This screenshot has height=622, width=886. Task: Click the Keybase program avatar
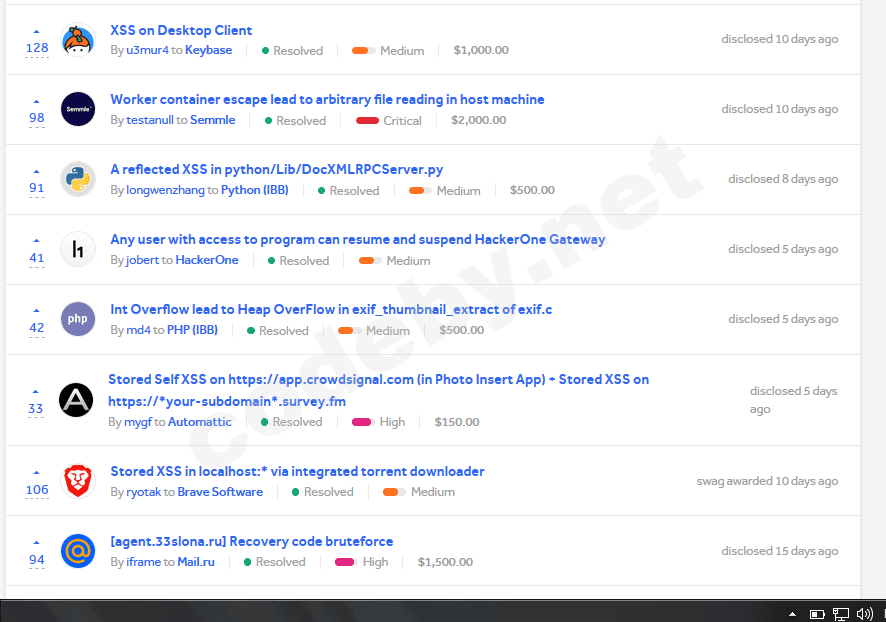pyautogui.click(x=78, y=40)
